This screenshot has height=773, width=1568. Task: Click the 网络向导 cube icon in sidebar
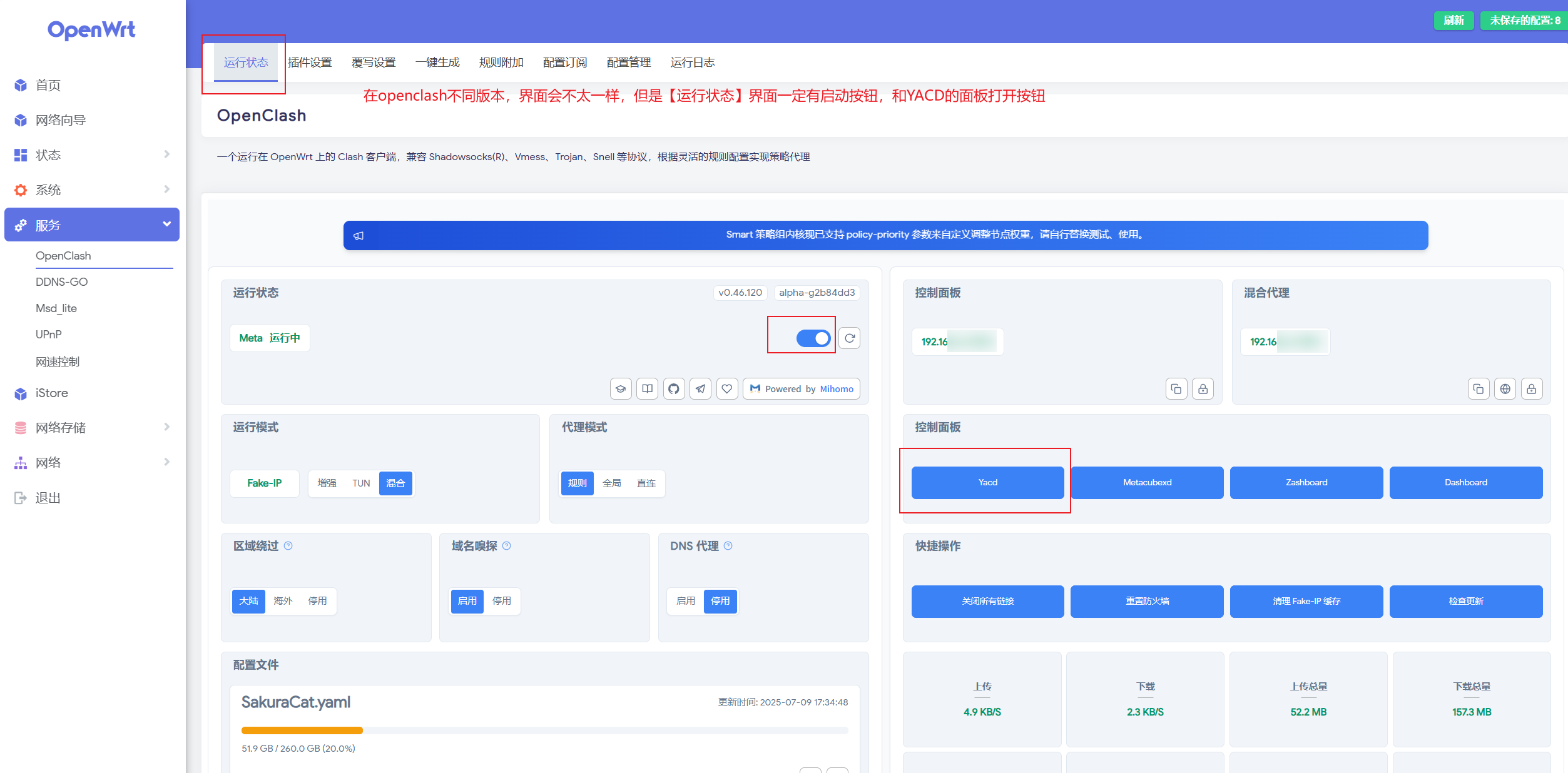tap(21, 120)
